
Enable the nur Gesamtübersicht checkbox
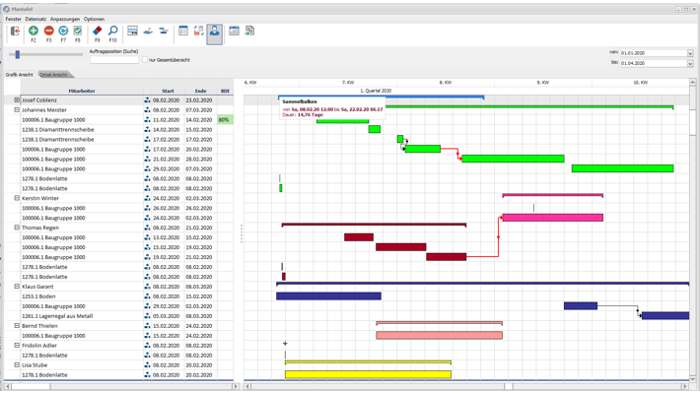(145, 60)
